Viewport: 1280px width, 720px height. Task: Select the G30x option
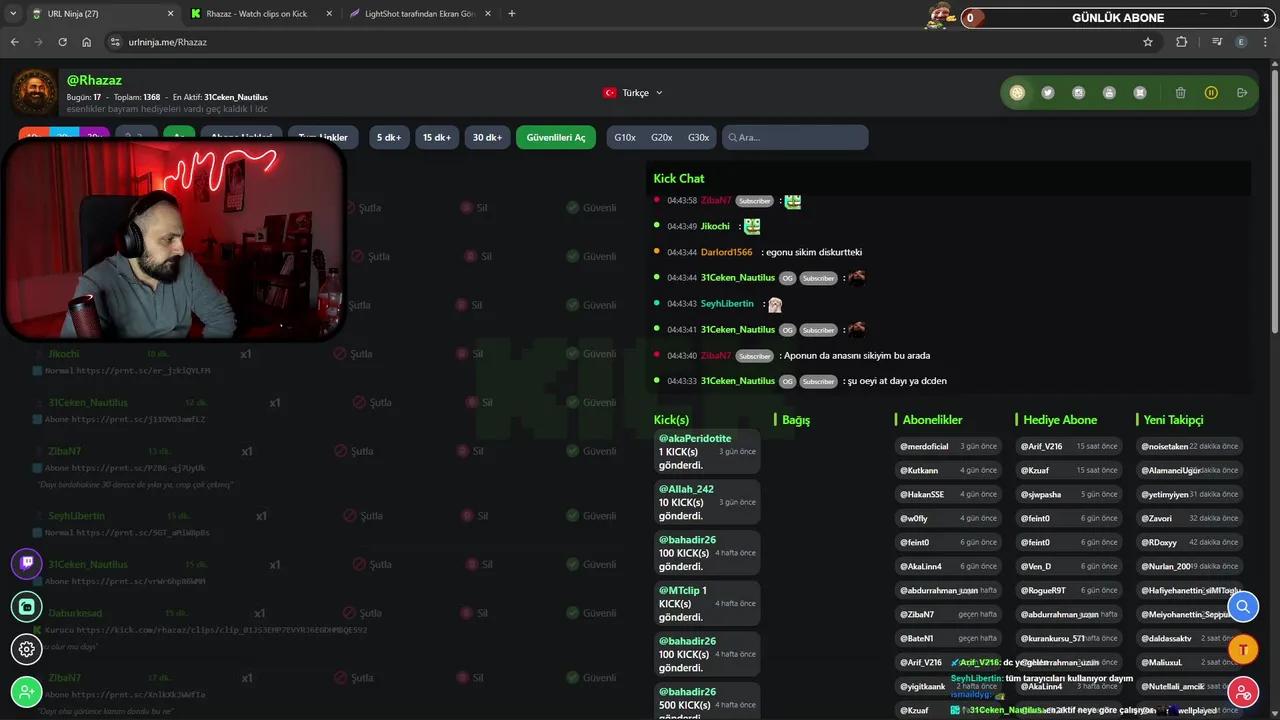[699, 138]
